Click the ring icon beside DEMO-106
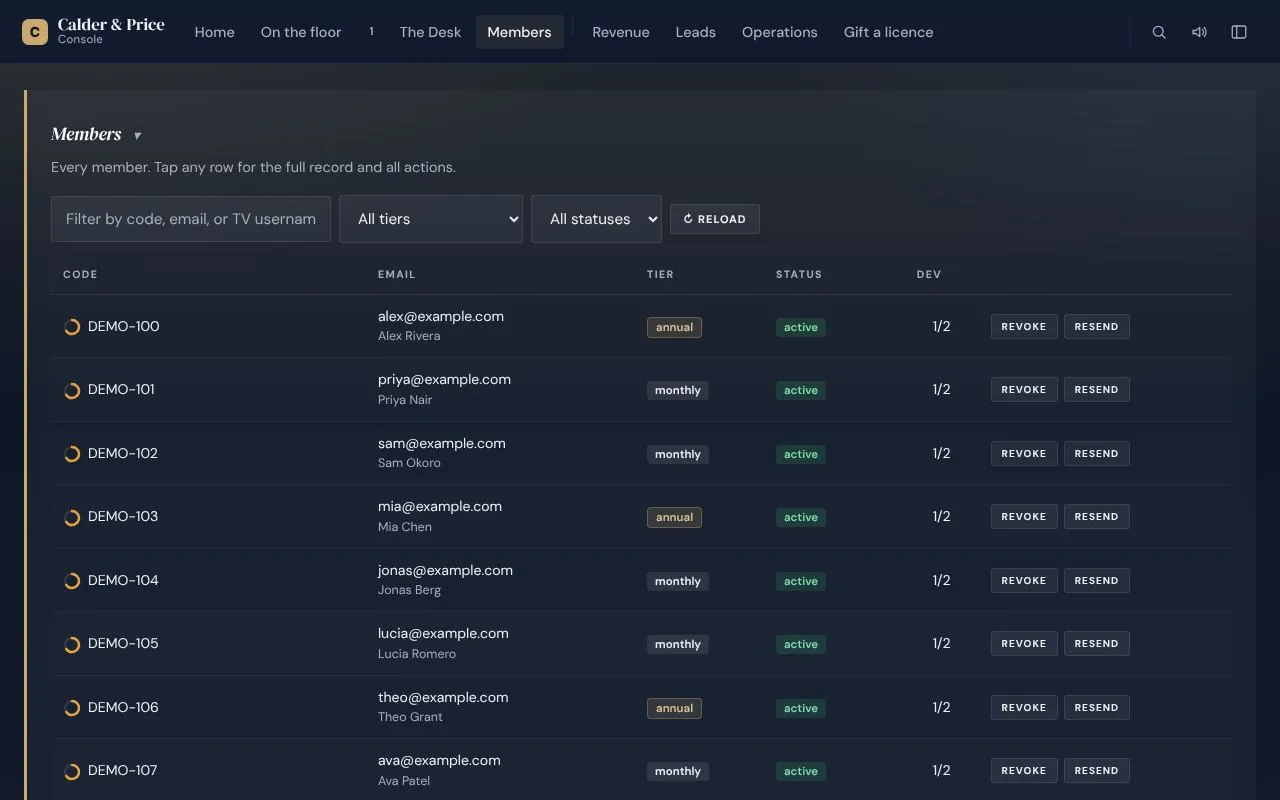This screenshot has width=1280, height=800. tap(72, 708)
